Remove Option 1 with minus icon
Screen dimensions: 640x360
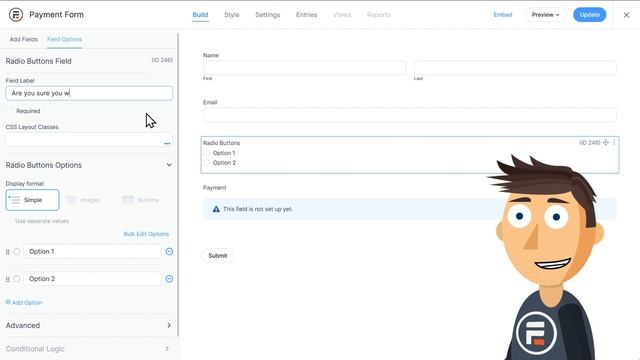tap(169, 251)
